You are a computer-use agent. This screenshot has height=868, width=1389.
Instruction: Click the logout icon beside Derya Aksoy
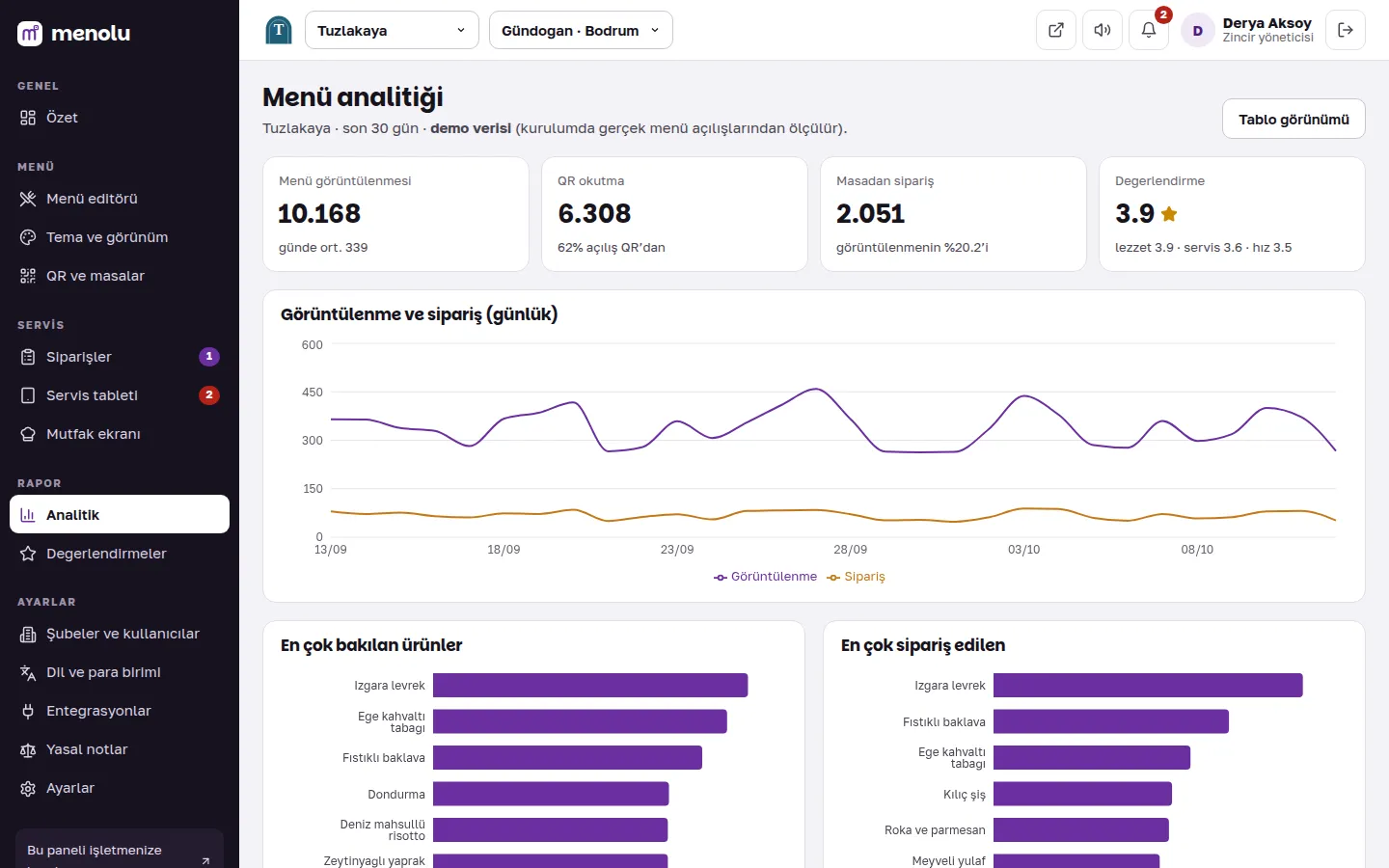1346,30
